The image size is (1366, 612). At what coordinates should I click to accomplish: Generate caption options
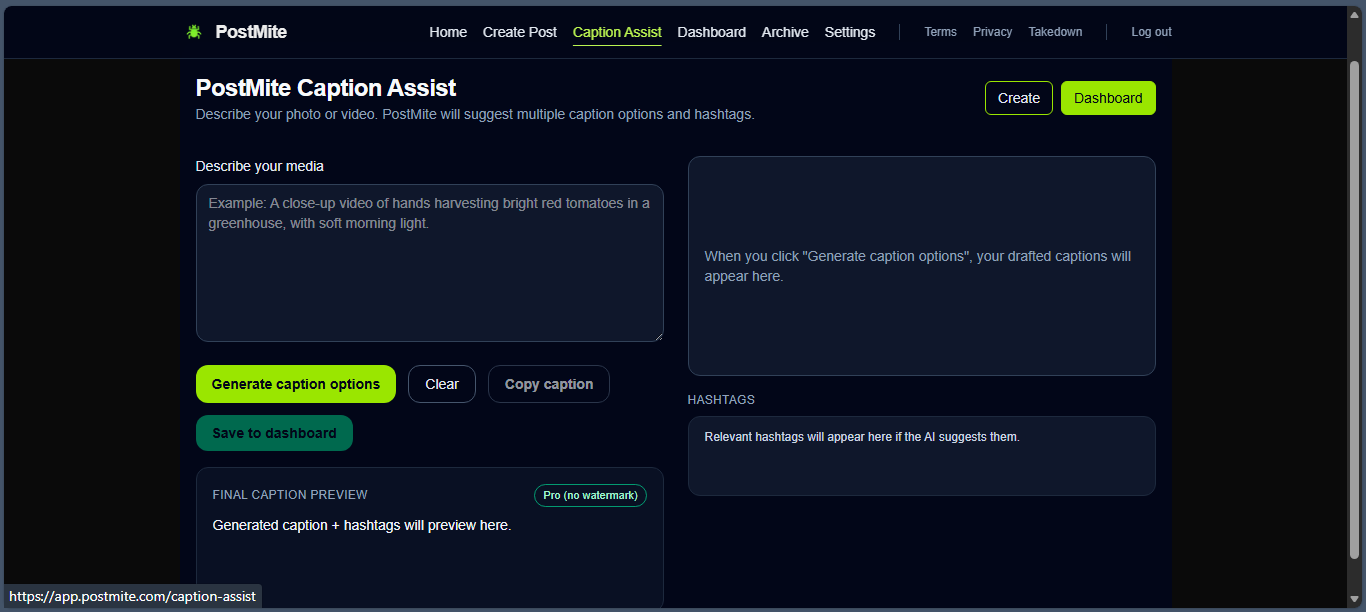pos(295,384)
